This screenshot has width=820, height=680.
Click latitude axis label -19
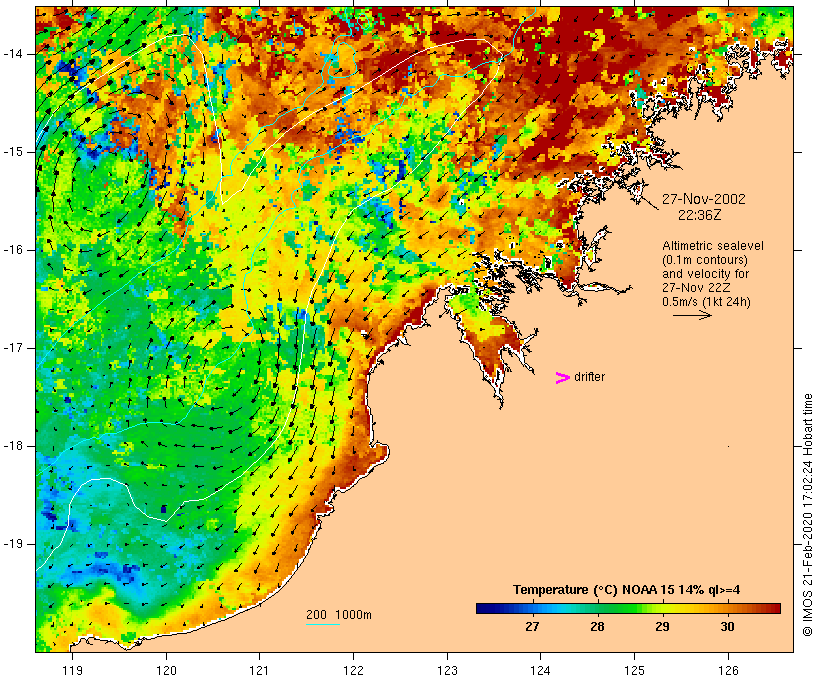[x=13, y=544]
